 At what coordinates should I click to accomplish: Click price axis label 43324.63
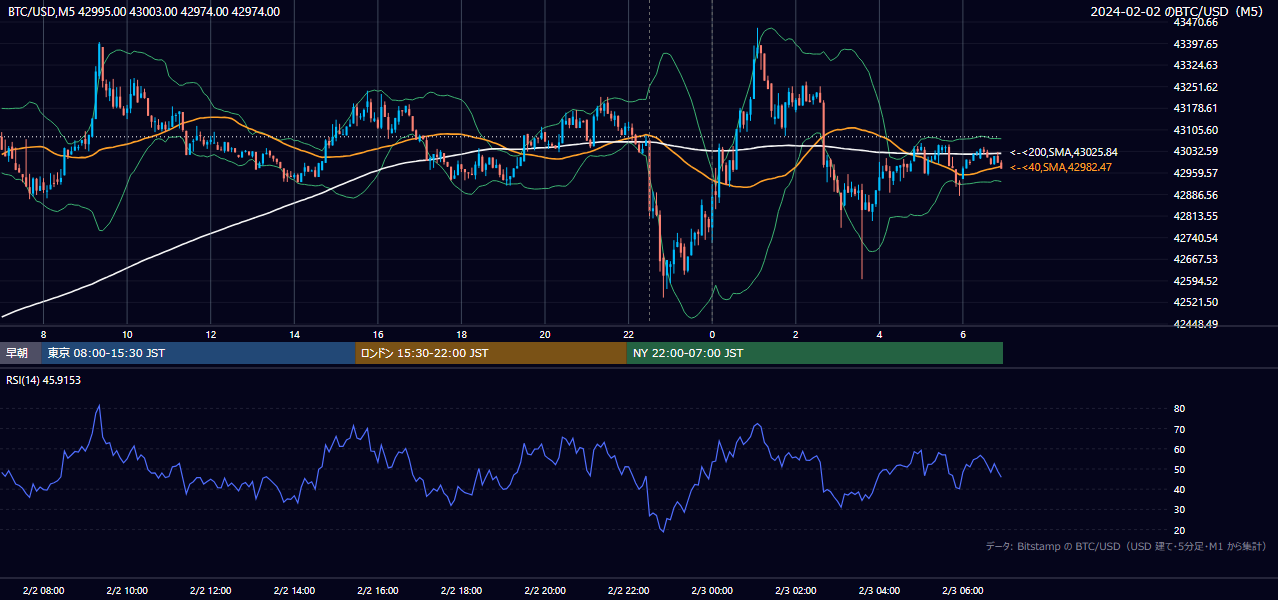[x=1195, y=65]
